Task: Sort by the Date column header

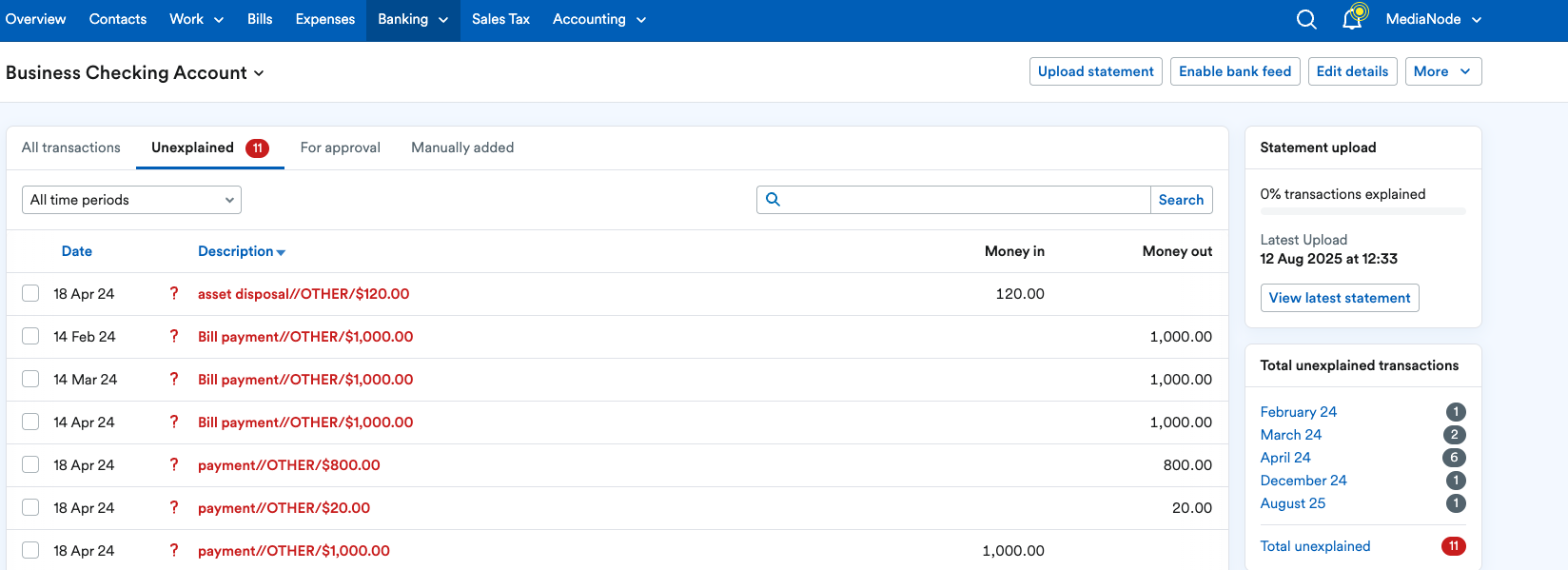Action: click(x=77, y=251)
